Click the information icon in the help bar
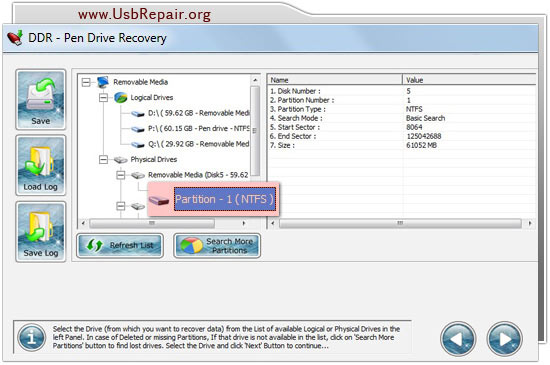The width and height of the screenshot is (550, 365). tap(32, 338)
